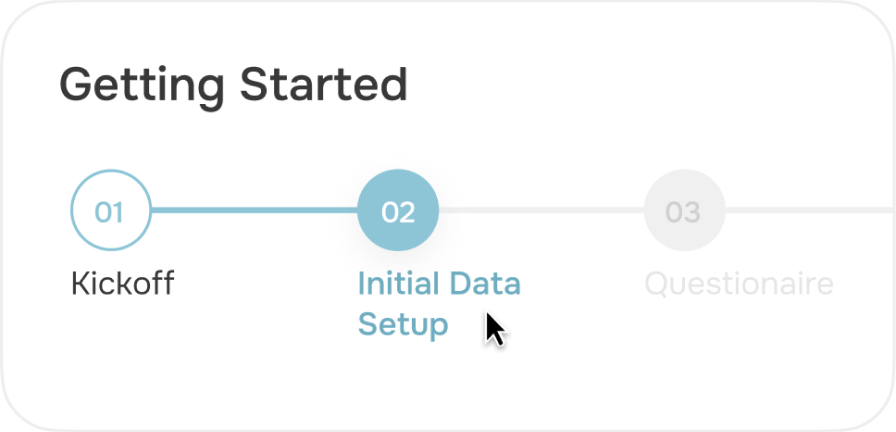Click the word "Started" in the heading
The height and width of the screenshot is (432, 896).
point(323,85)
